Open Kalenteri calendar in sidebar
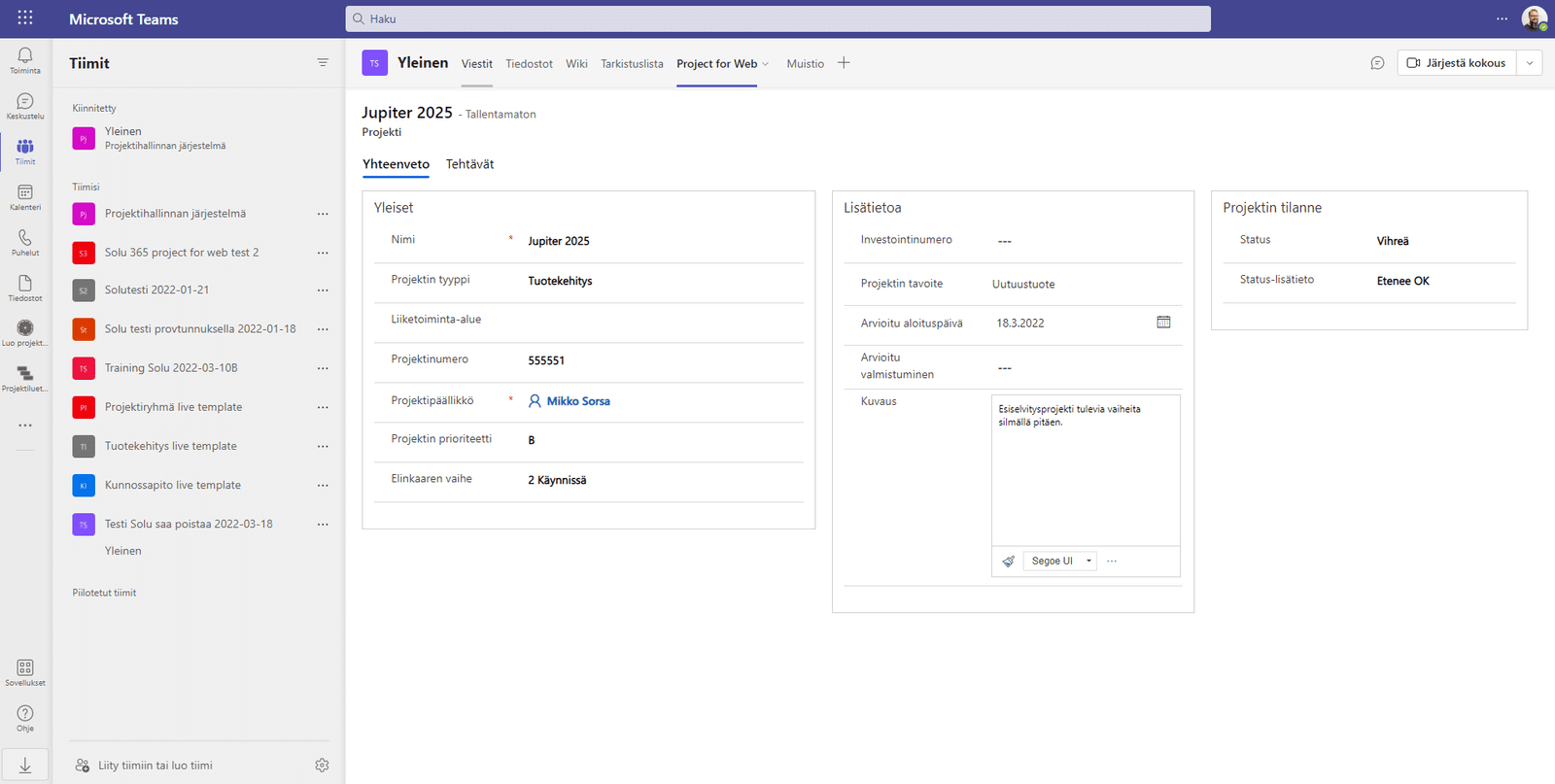 click(x=25, y=197)
